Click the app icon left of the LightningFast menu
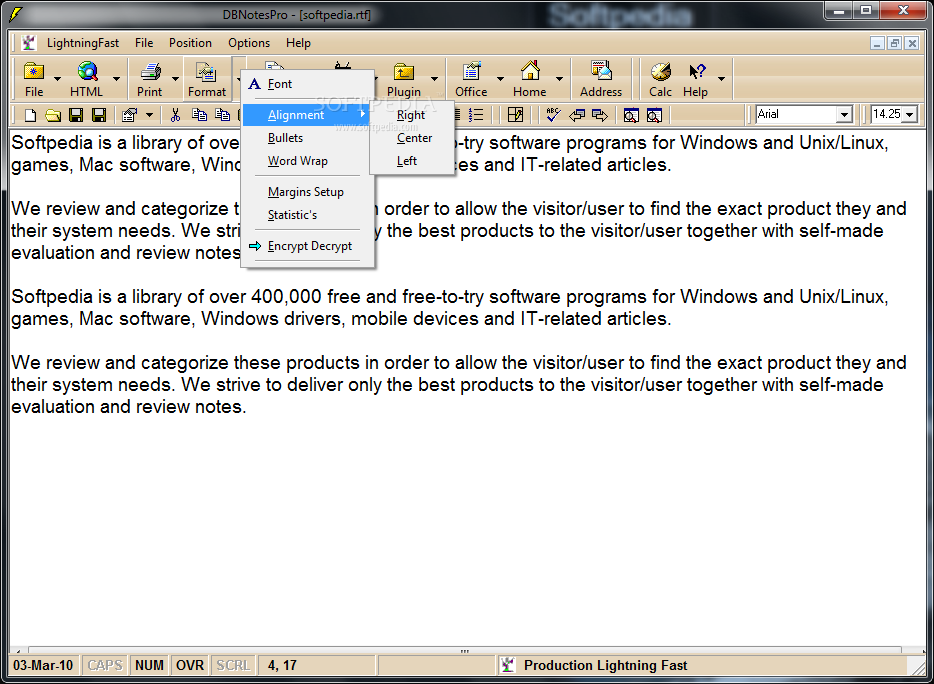 (28, 43)
